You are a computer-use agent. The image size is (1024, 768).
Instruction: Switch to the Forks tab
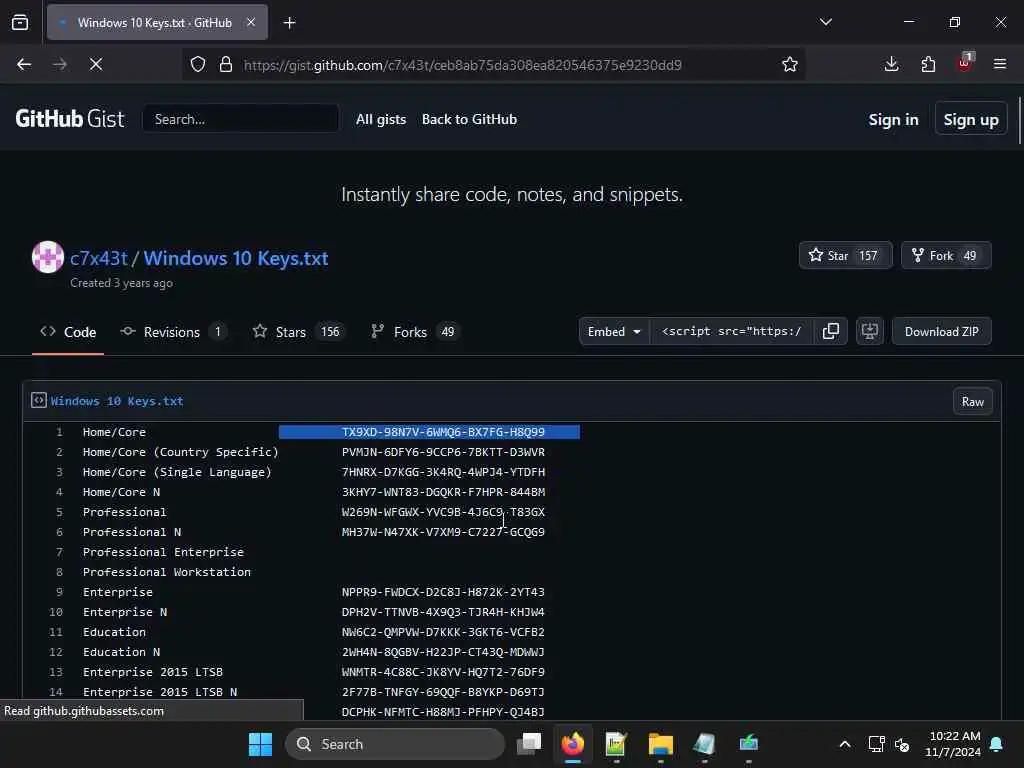tap(415, 332)
